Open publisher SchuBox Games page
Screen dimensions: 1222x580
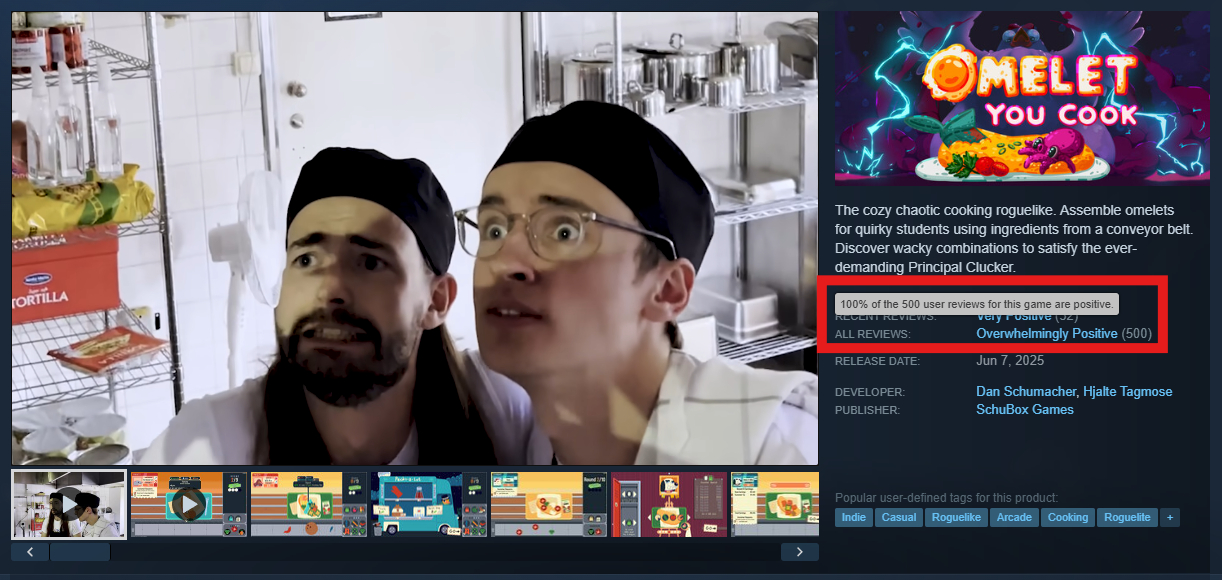click(1024, 409)
